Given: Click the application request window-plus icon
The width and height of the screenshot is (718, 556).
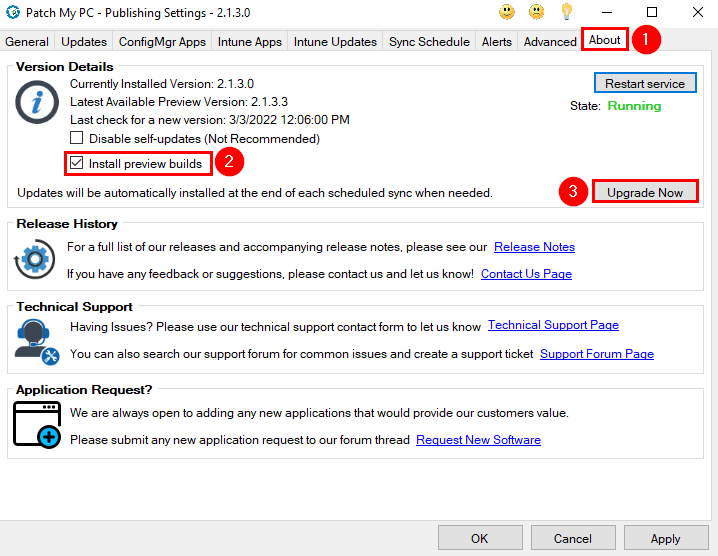Looking at the screenshot, I should coord(37,425).
